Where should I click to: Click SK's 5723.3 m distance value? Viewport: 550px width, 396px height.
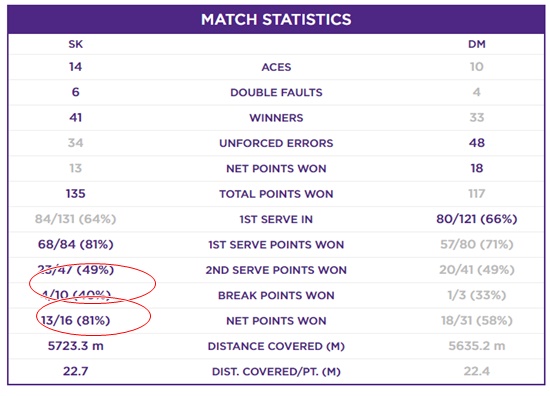(76, 346)
